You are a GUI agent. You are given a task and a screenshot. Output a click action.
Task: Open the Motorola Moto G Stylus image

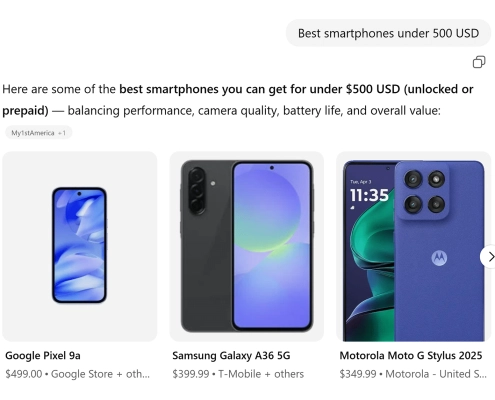tap(414, 246)
